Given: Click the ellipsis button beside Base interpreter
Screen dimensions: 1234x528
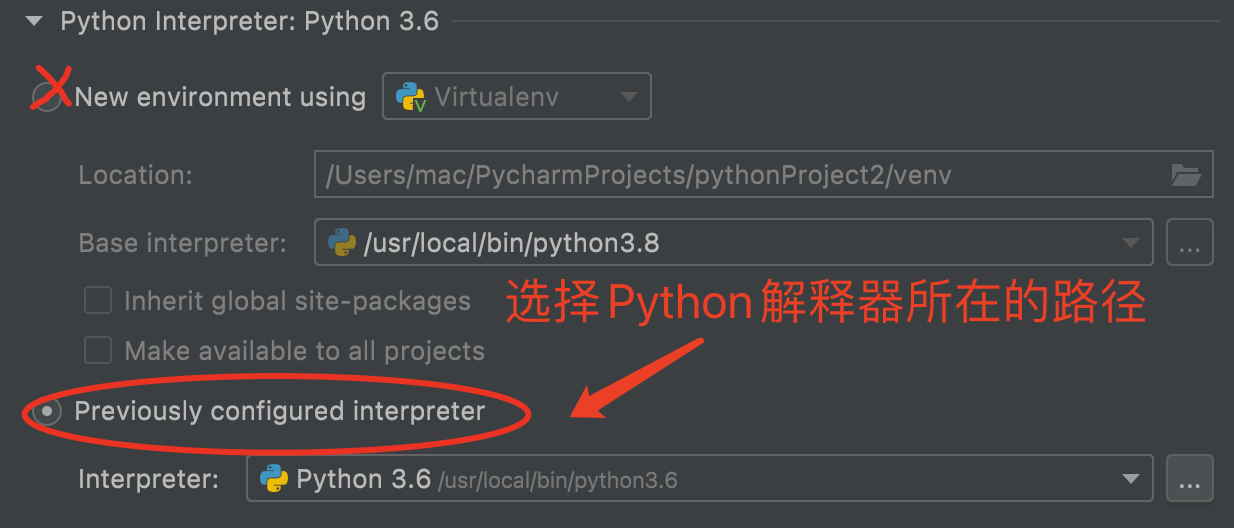Looking at the screenshot, I should click(x=1189, y=243).
